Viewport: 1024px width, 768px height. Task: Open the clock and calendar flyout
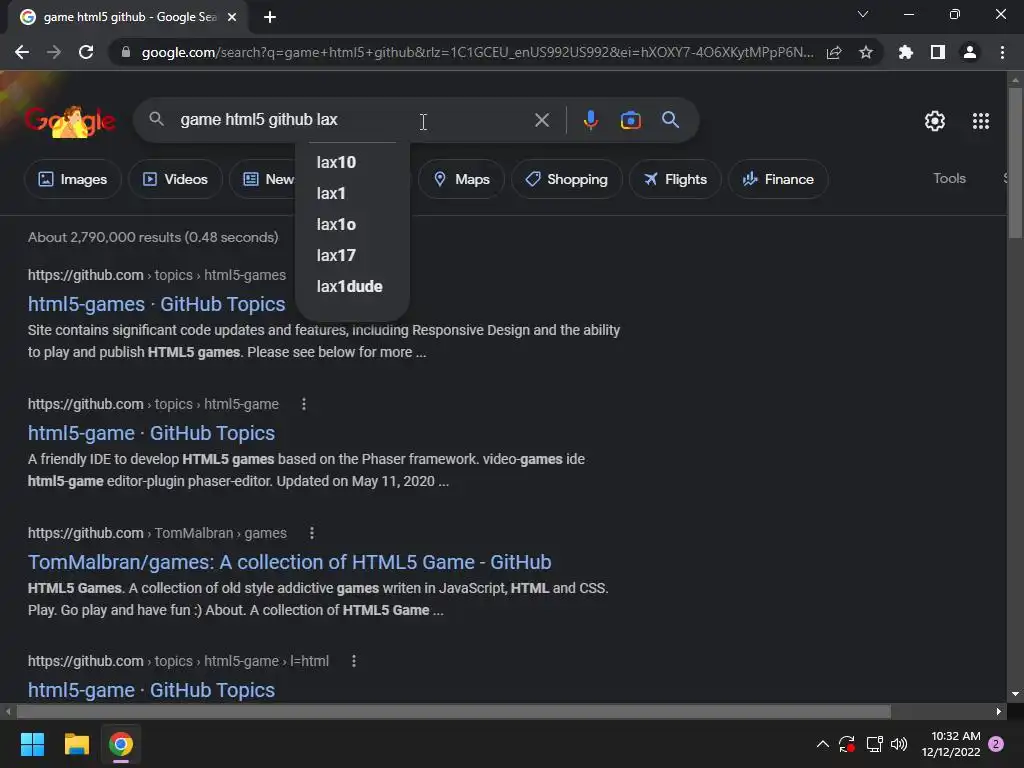coord(952,744)
